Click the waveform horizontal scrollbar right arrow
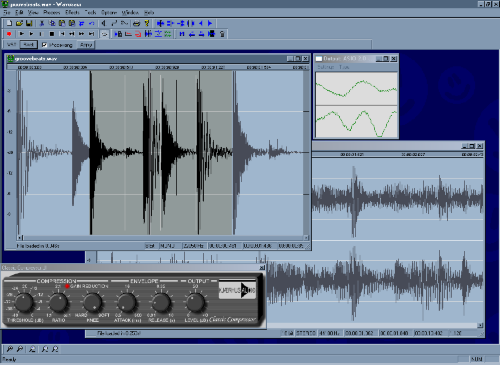The height and width of the screenshot is (365, 500). [x=306, y=238]
